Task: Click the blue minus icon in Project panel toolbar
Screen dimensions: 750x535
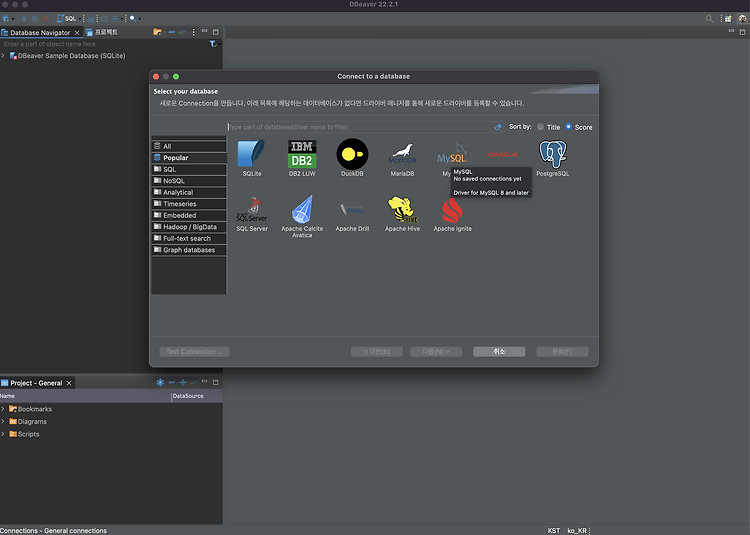Action: (172, 382)
